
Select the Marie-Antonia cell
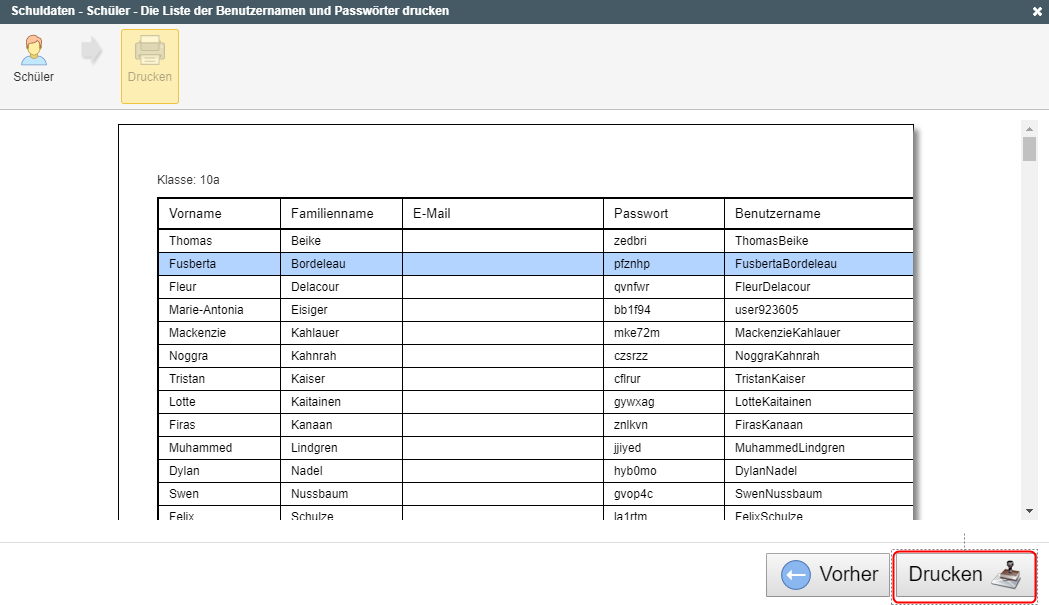(x=219, y=310)
